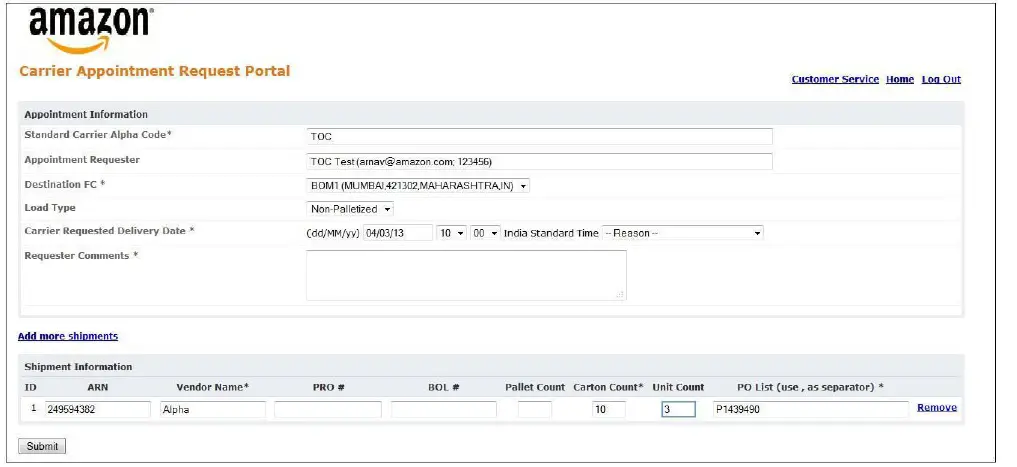Click the Appointment Requester field
This screenshot has height=467, width=1017.
click(x=539, y=162)
